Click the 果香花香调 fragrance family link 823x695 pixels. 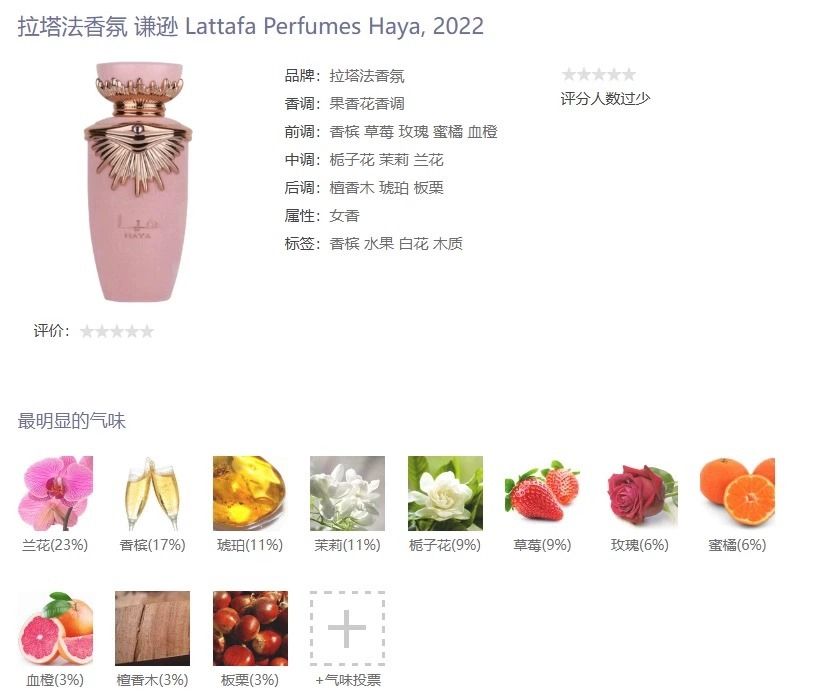367,104
